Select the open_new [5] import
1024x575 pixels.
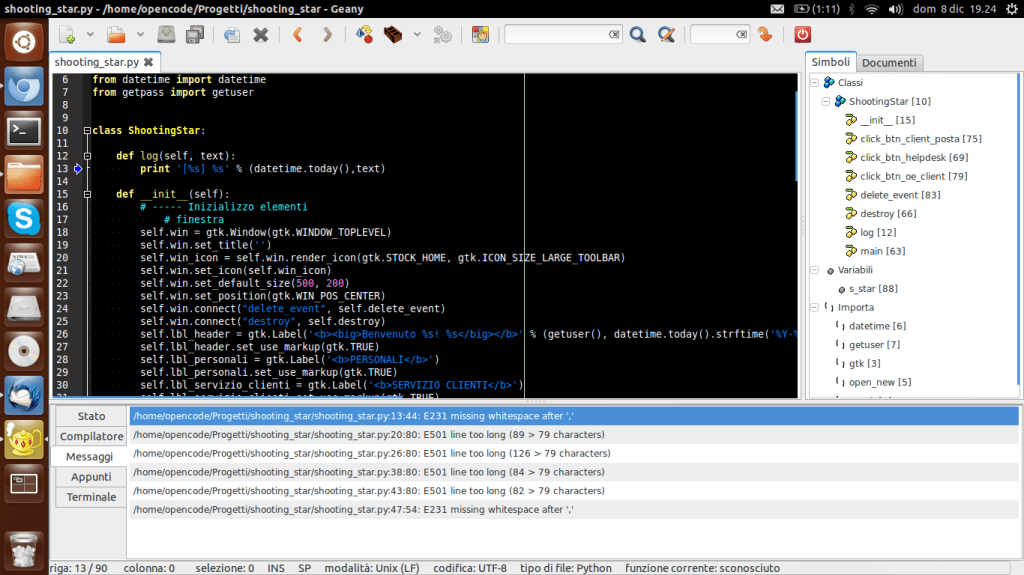(880, 382)
